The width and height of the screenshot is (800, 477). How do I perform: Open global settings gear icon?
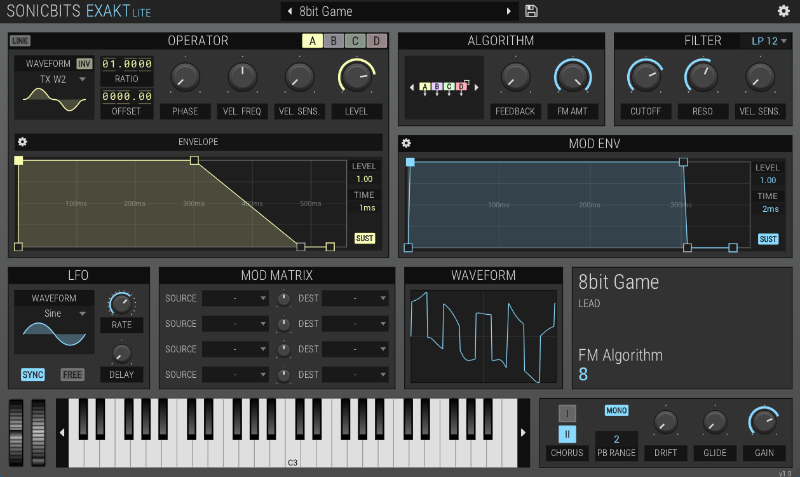(783, 11)
